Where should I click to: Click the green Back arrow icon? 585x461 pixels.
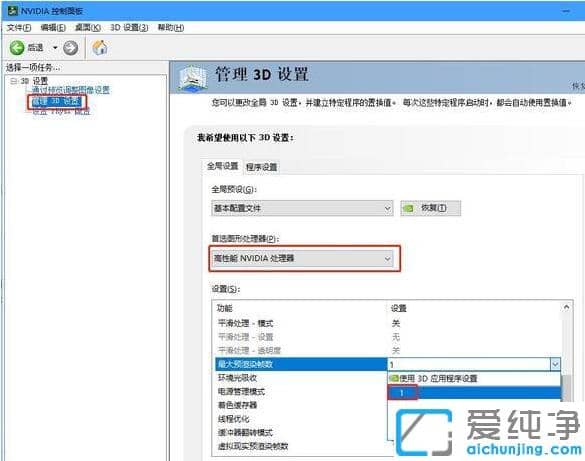[17, 48]
